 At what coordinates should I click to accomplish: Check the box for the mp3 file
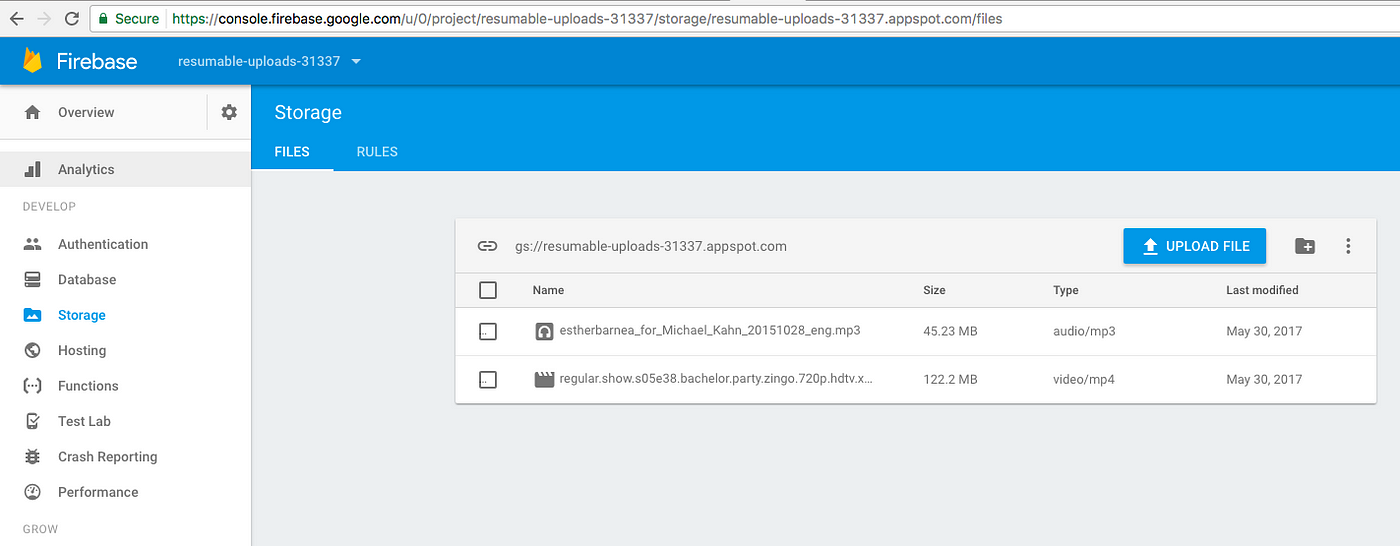pyautogui.click(x=488, y=331)
